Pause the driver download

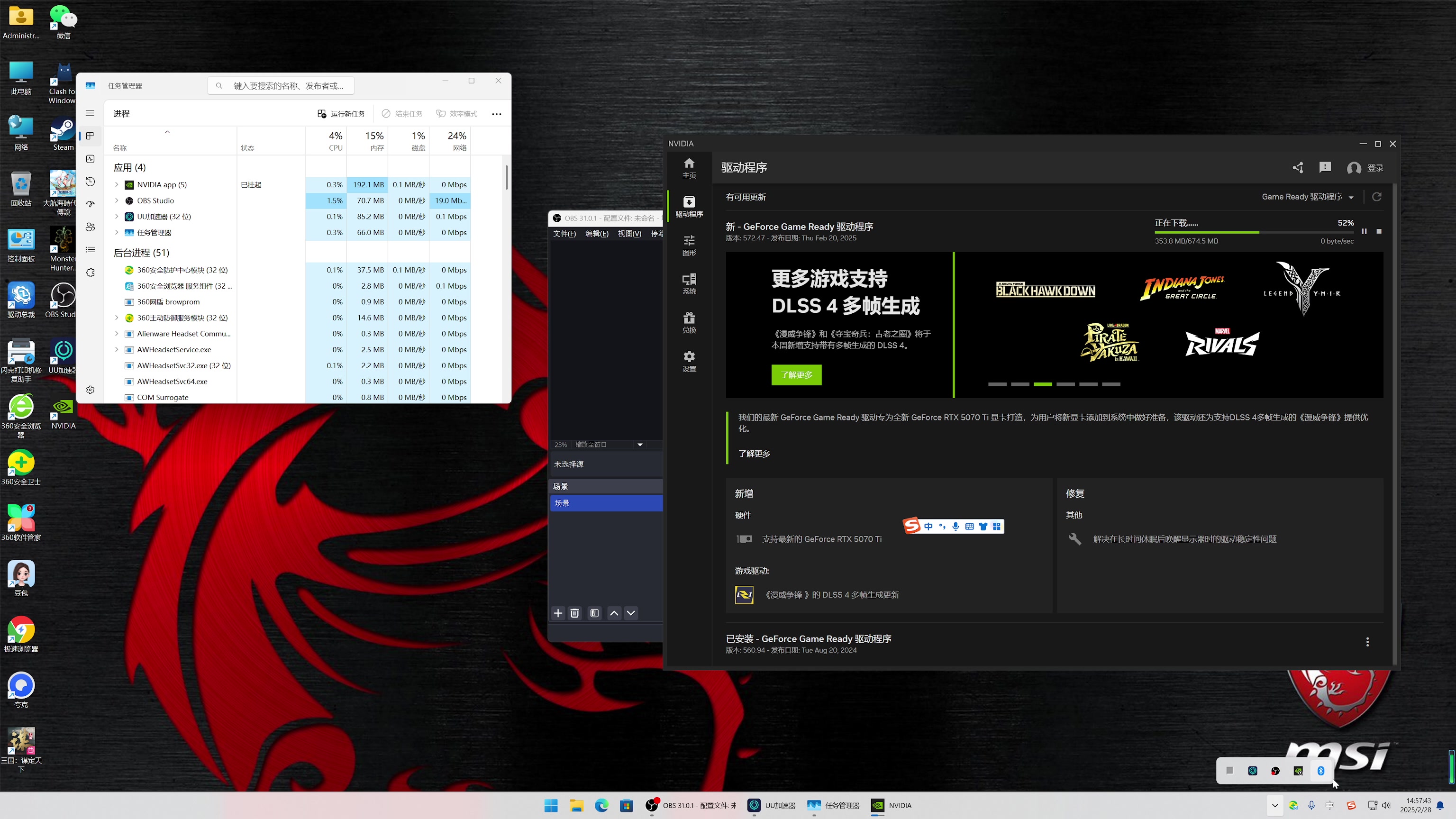coord(1364,231)
